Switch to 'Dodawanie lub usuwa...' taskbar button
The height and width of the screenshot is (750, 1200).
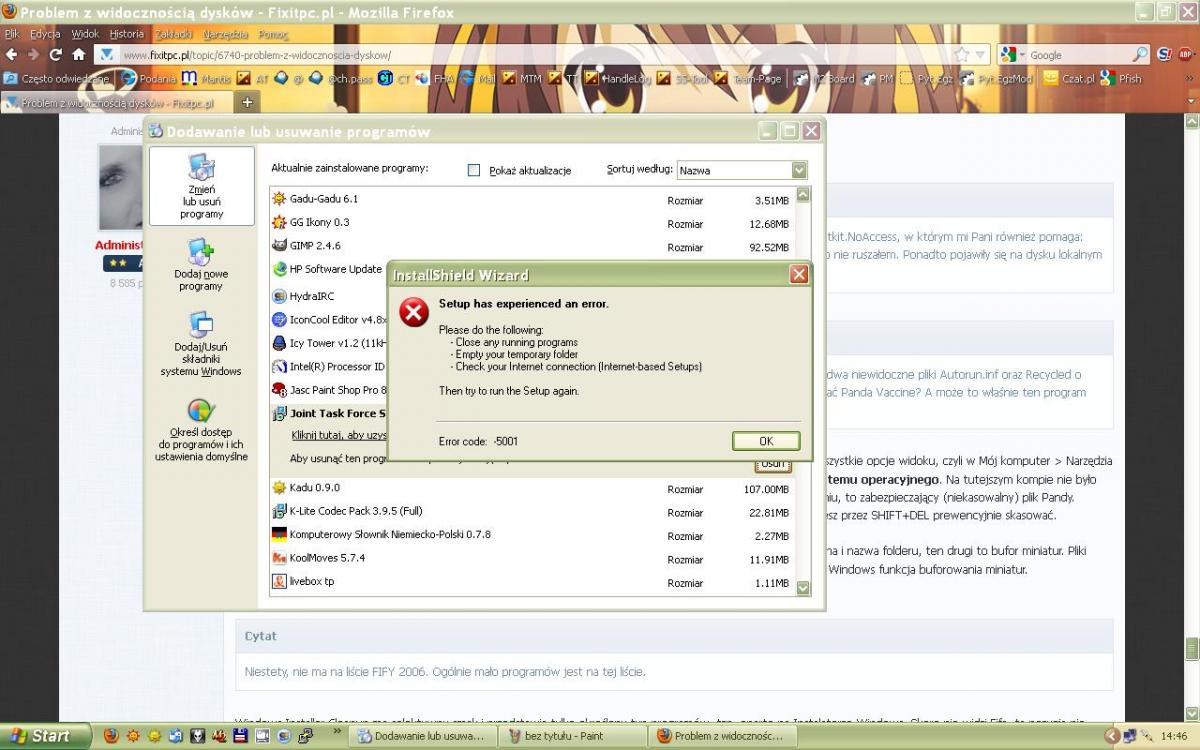point(423,736)
